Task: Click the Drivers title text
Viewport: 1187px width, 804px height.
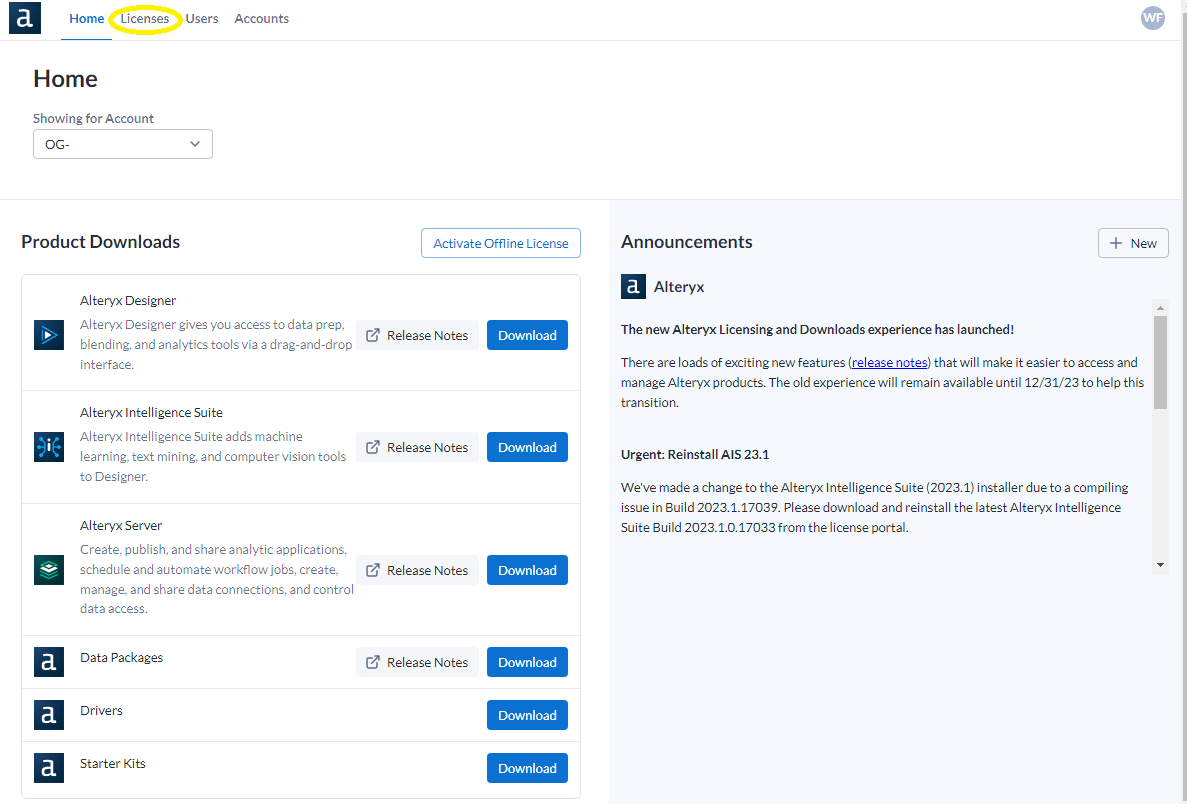Action: coord(101,710)
